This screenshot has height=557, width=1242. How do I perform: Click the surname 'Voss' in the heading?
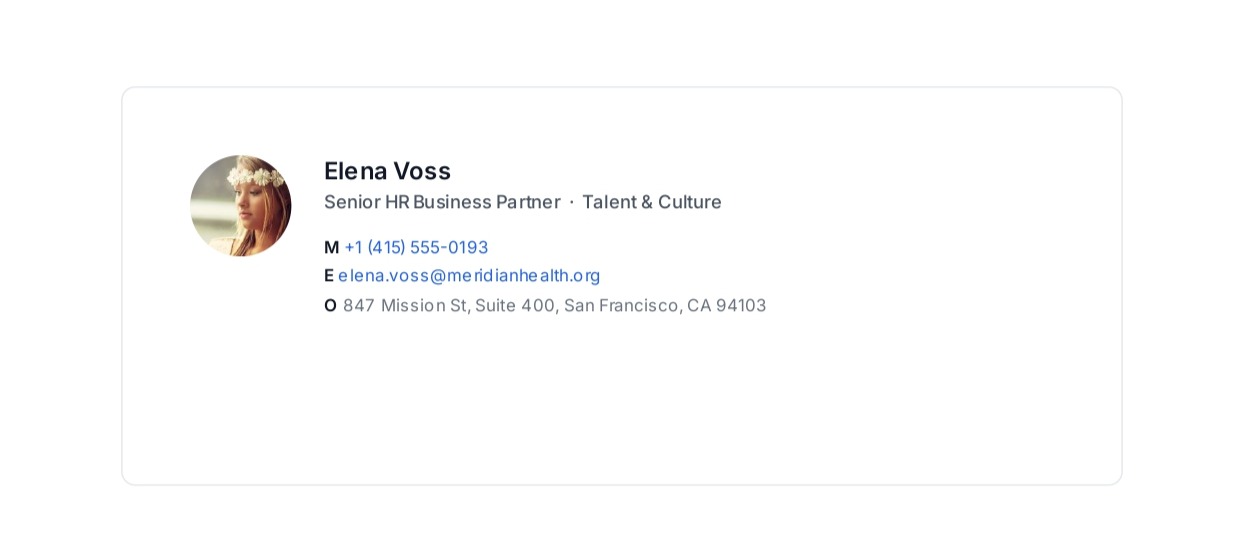pos(422,171)
